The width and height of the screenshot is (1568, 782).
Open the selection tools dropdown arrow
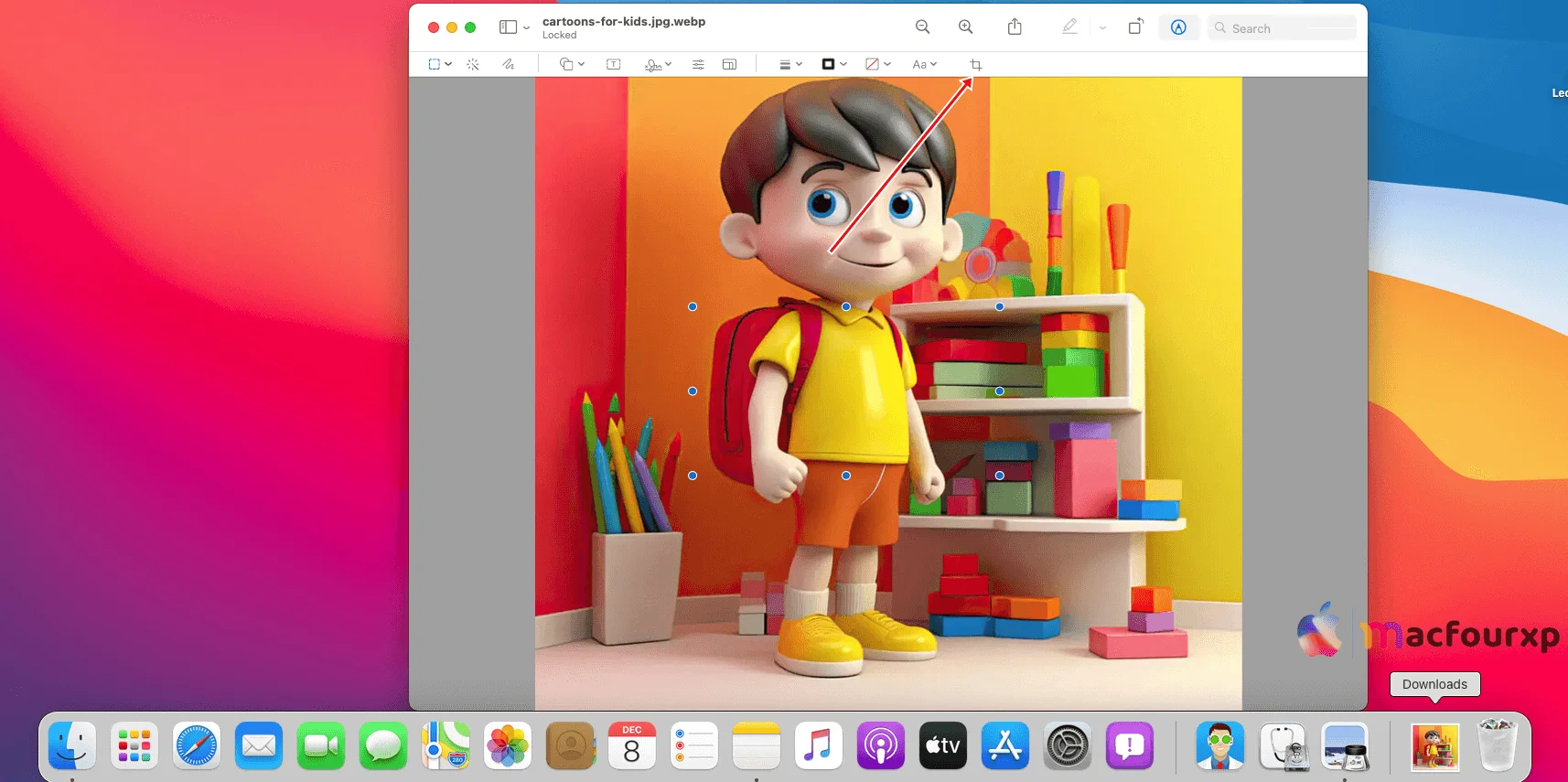(448, 64)
